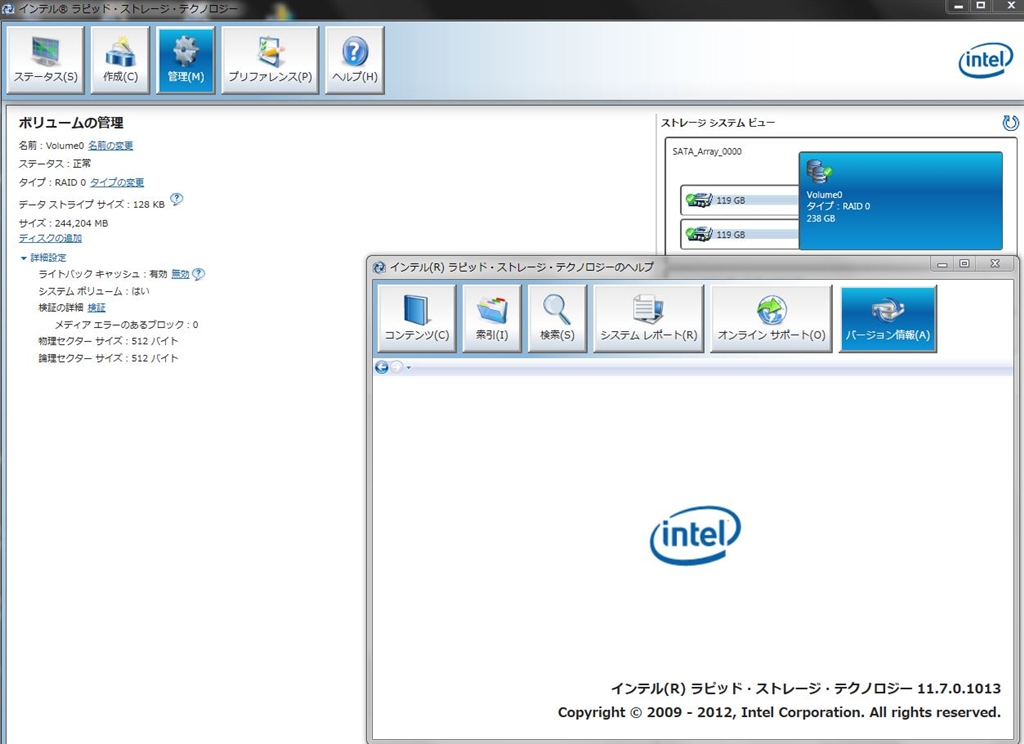Click the 名前：Volume0 text
Screen dimensions: 1024x744
(x=51, y=146)
